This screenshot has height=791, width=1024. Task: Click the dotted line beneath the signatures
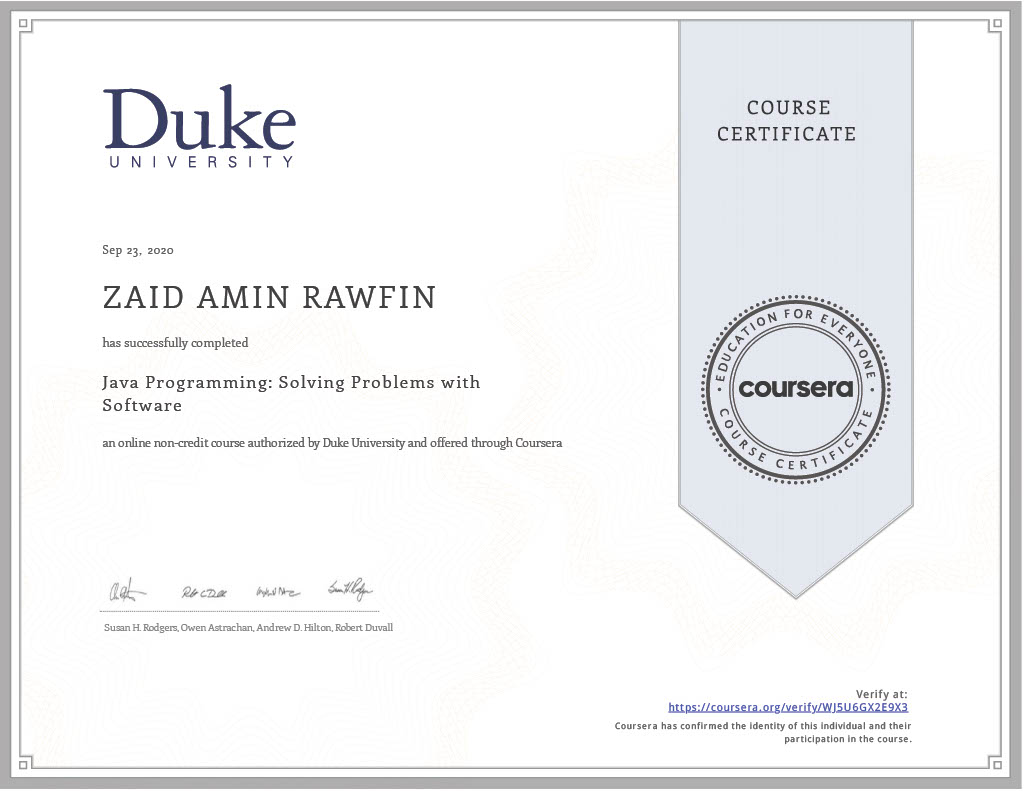240,611
